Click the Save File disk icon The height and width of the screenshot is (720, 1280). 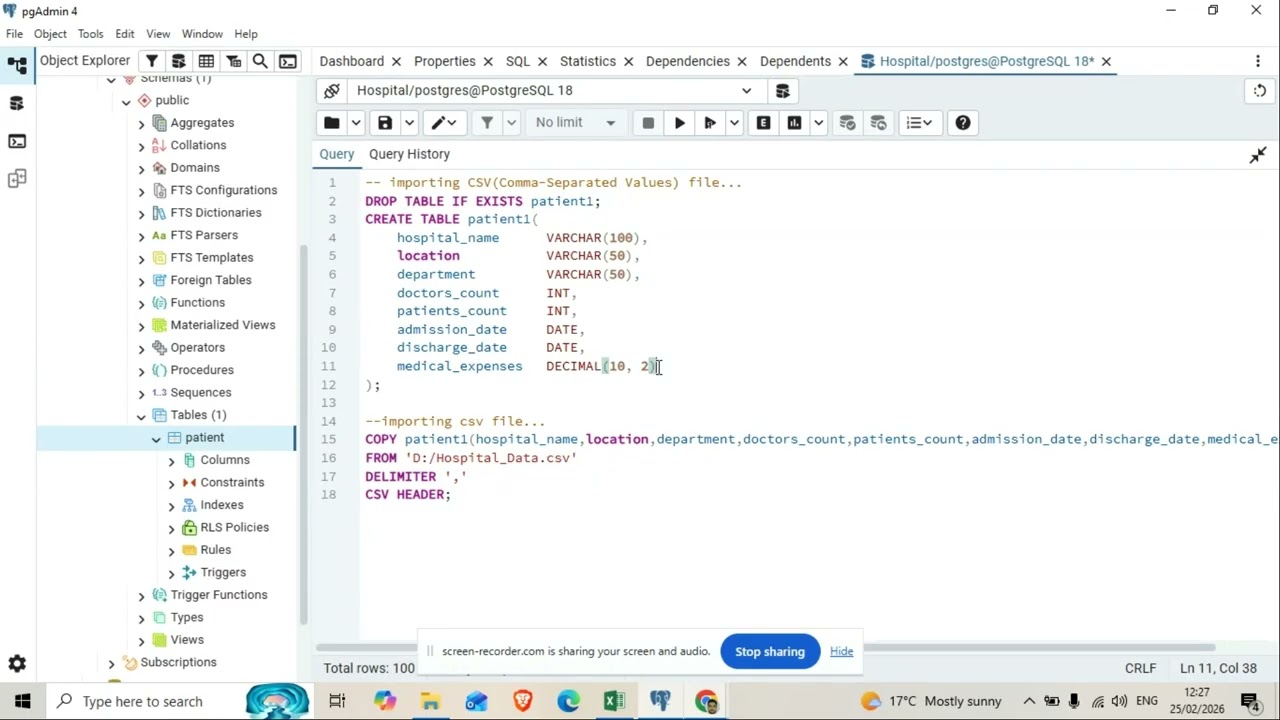(385, 123)
